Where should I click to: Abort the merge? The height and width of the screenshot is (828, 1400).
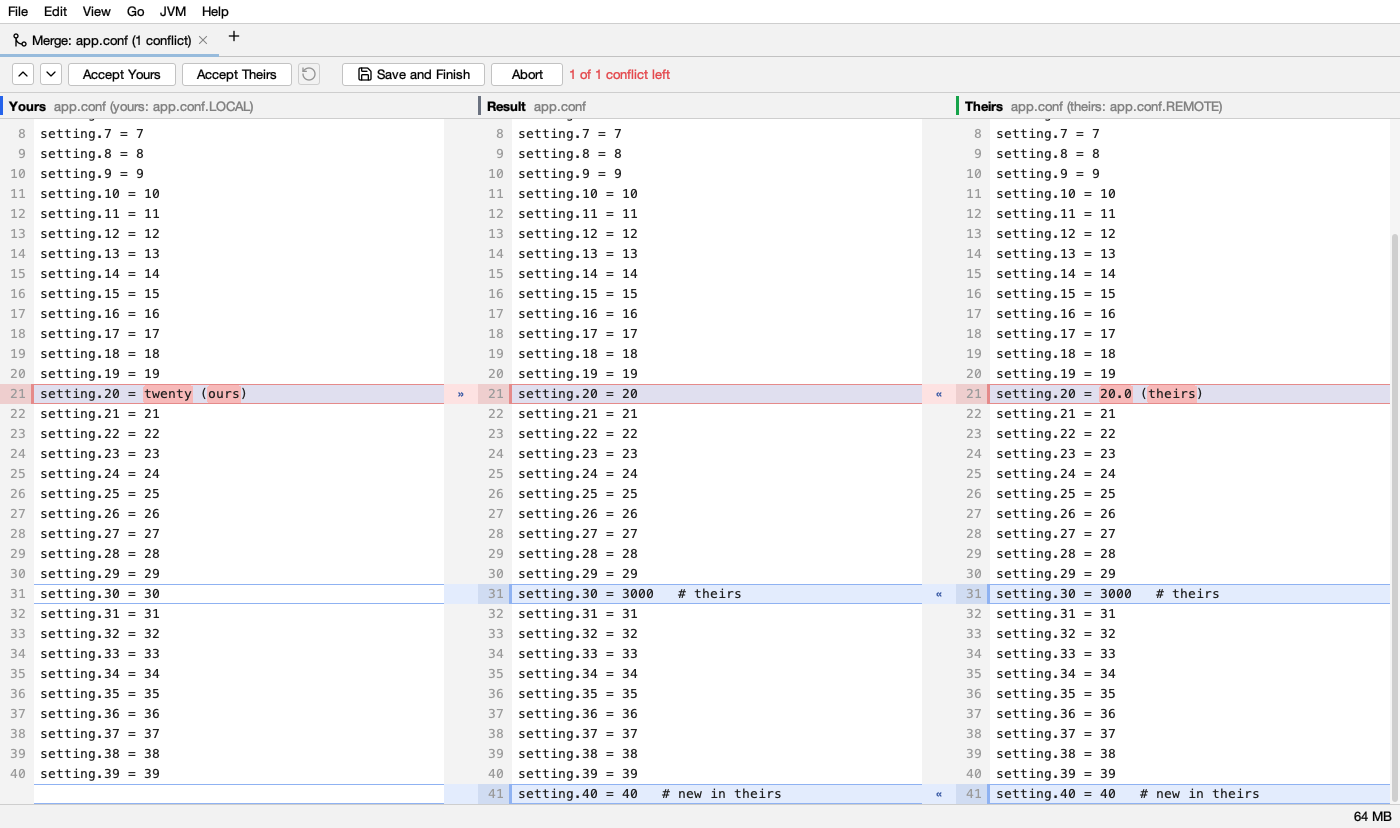527,74
